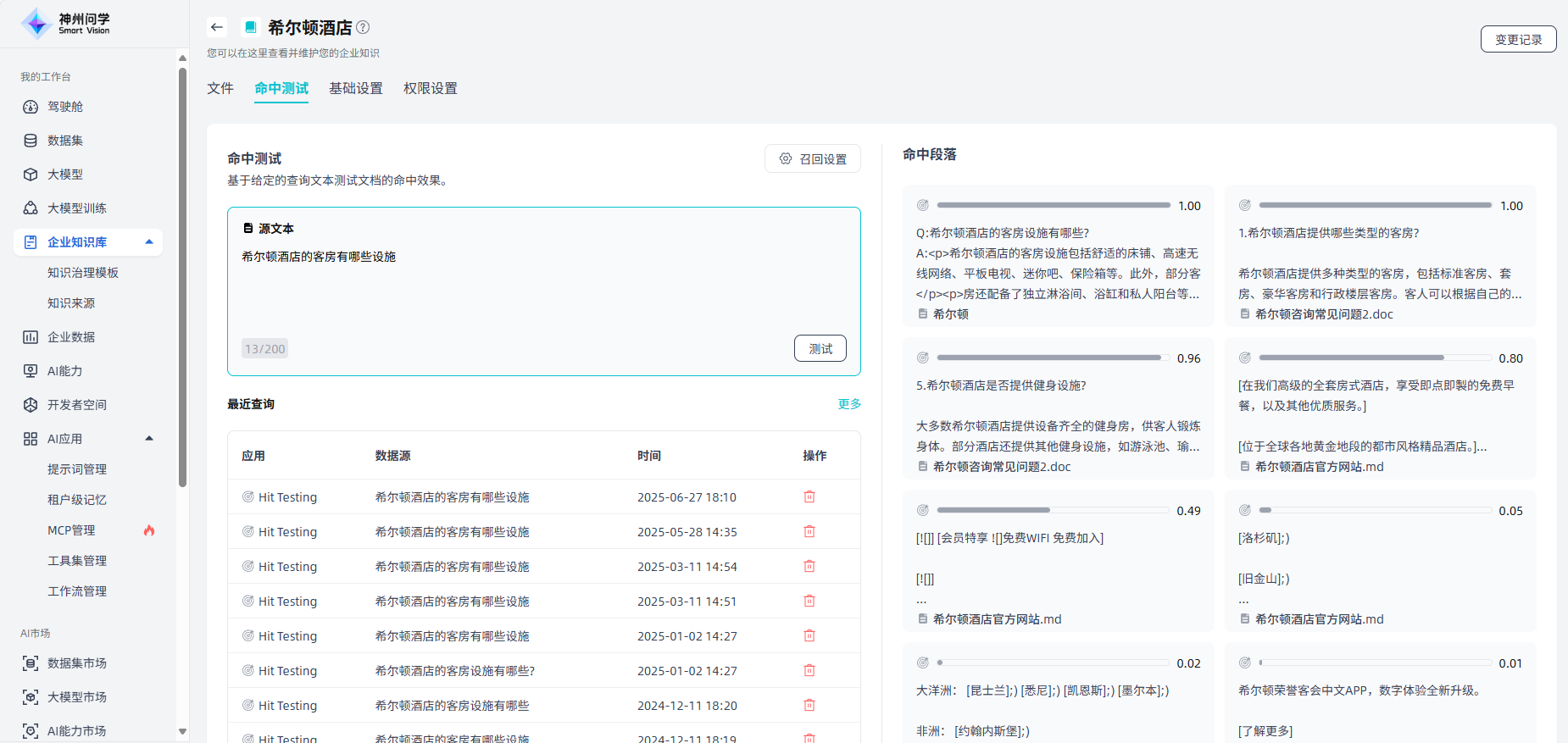
Task: Click the target icon of the 0.05 card
Action: click(1245, 511)
